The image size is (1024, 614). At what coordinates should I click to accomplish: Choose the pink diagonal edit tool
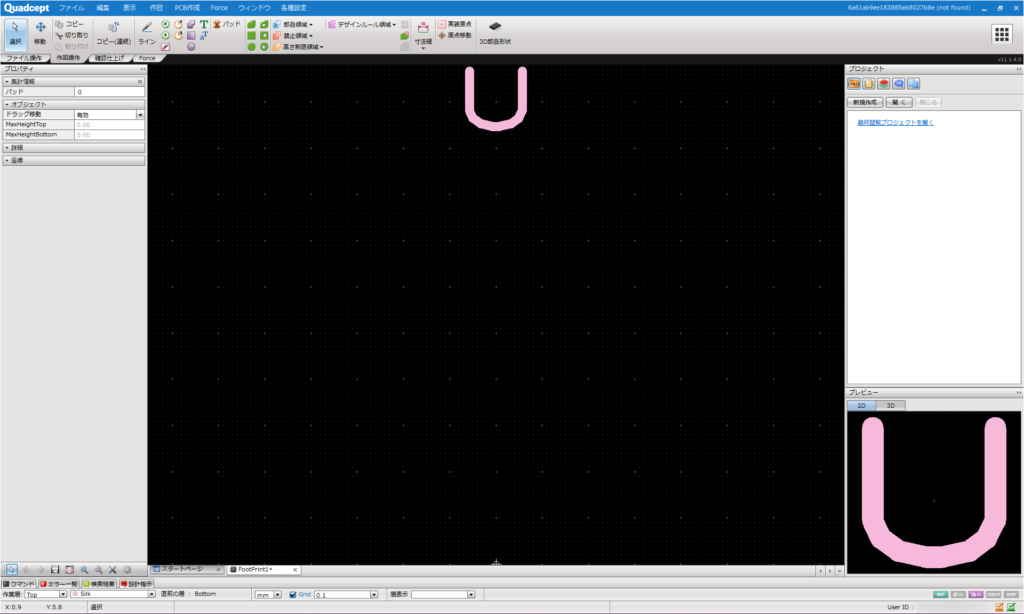pos(165,46)
